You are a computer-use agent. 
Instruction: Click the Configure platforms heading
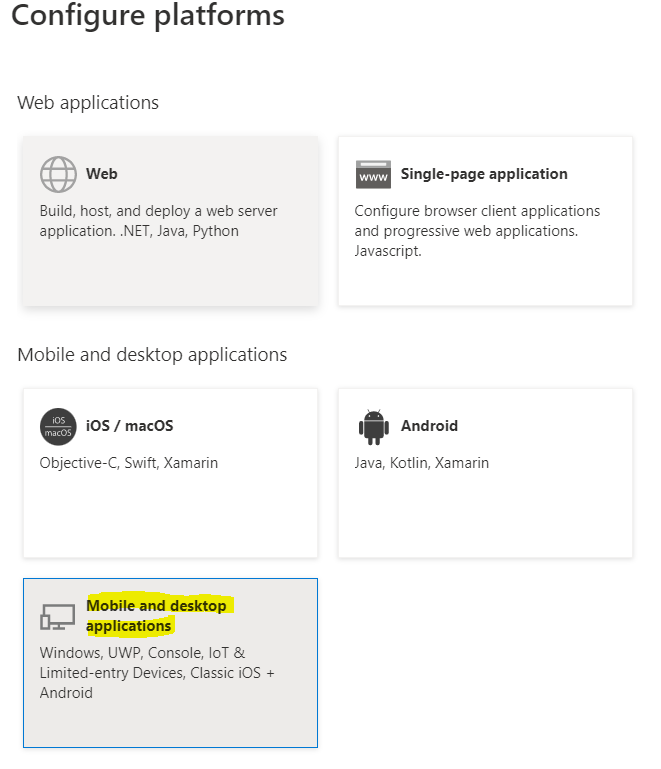(147, 16)
